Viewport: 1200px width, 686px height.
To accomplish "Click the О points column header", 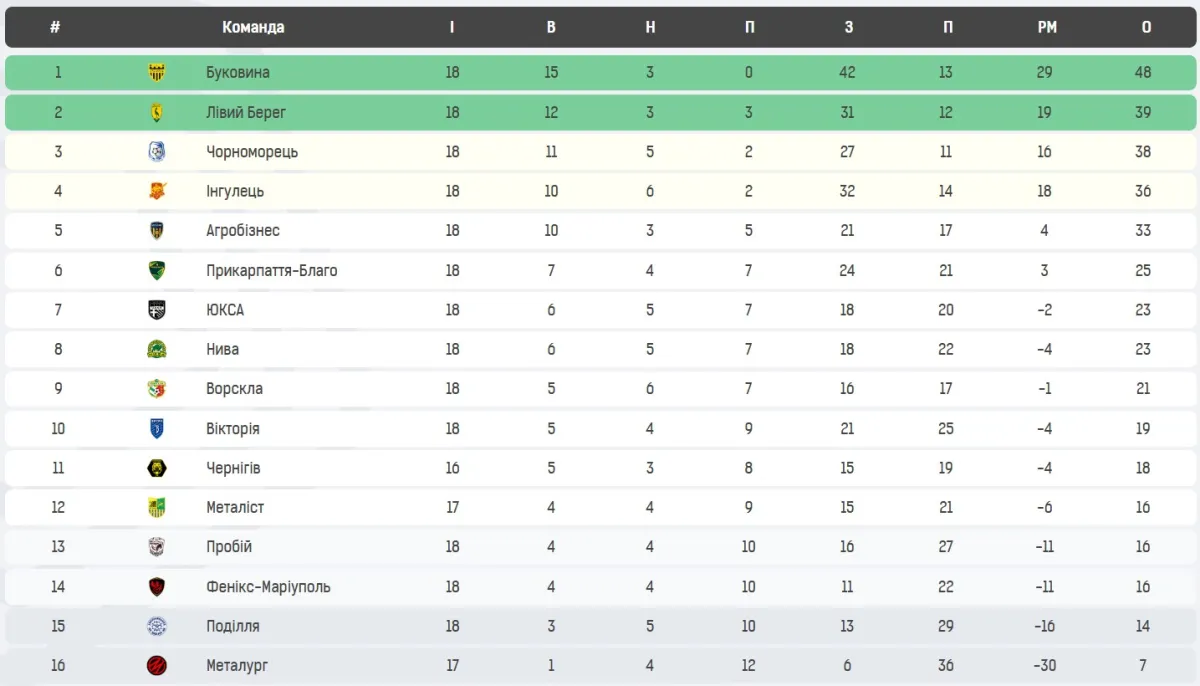I will tap(1146, 27).
